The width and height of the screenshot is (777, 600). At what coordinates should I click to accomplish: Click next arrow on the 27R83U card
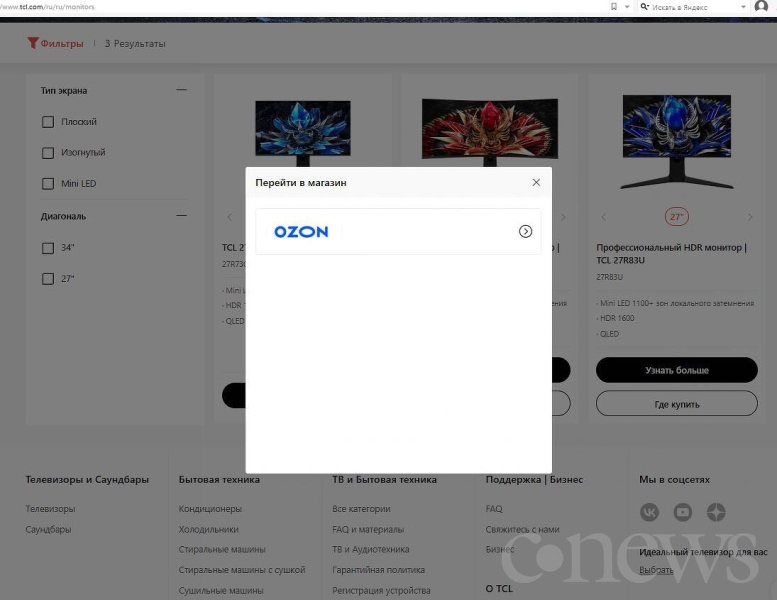(750, 217)
